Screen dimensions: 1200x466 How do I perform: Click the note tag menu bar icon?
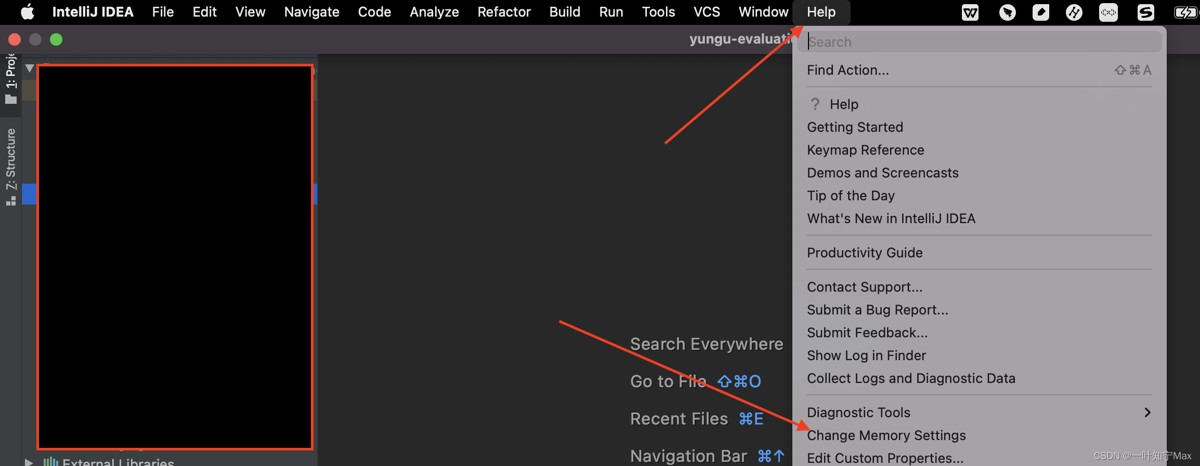click(1041, 12)
